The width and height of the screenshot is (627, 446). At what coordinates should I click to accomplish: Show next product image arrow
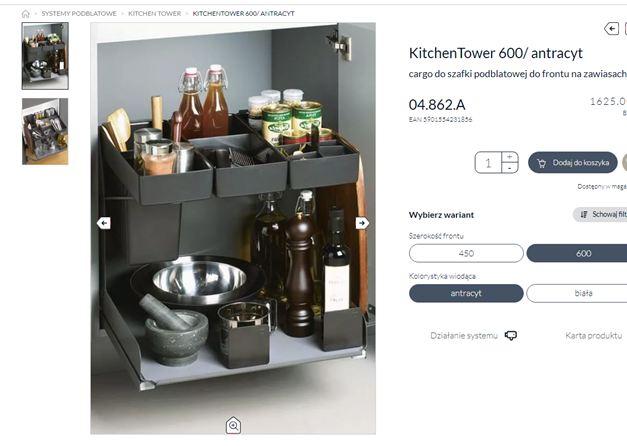(362, 223)
